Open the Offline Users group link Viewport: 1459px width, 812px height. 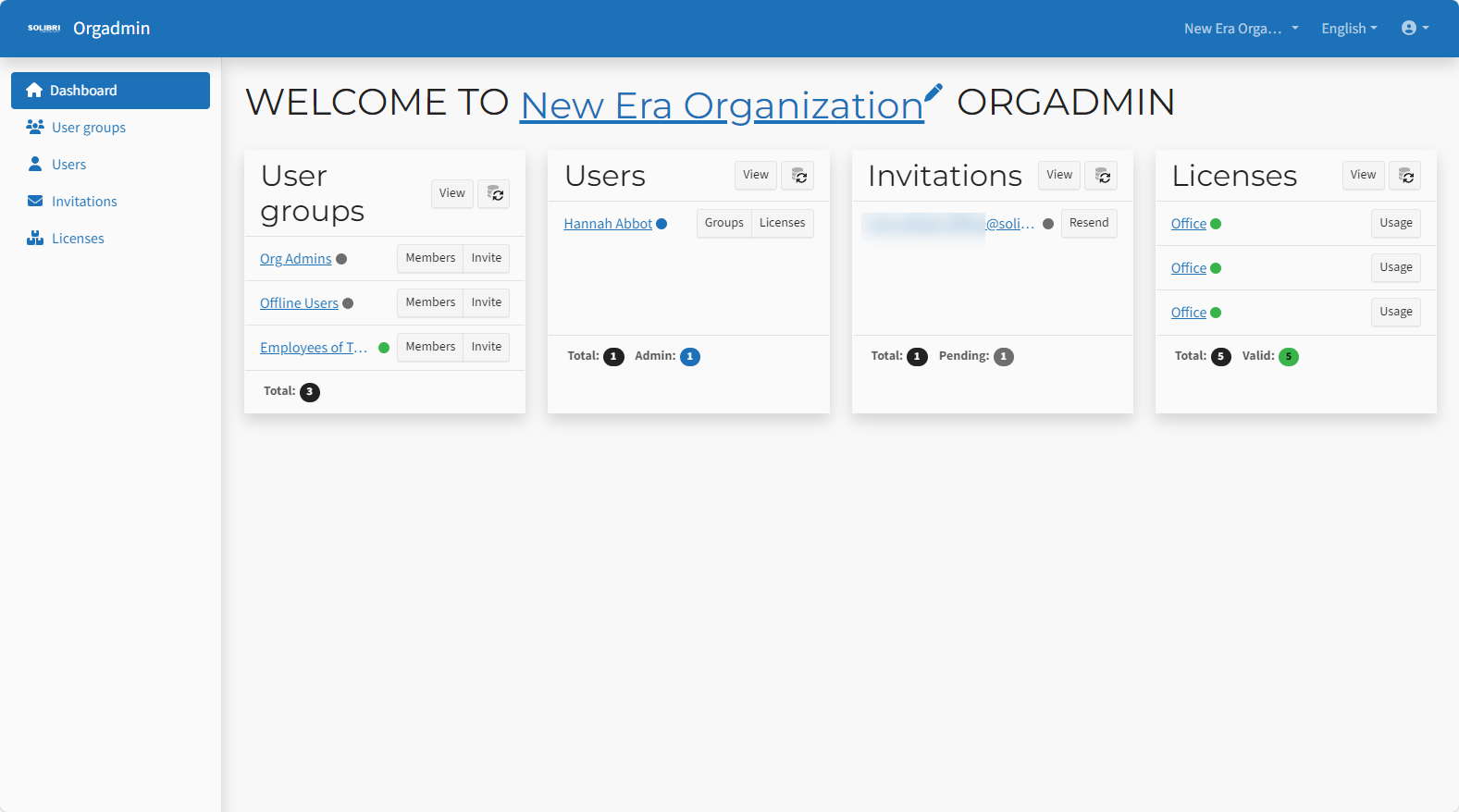299,303
